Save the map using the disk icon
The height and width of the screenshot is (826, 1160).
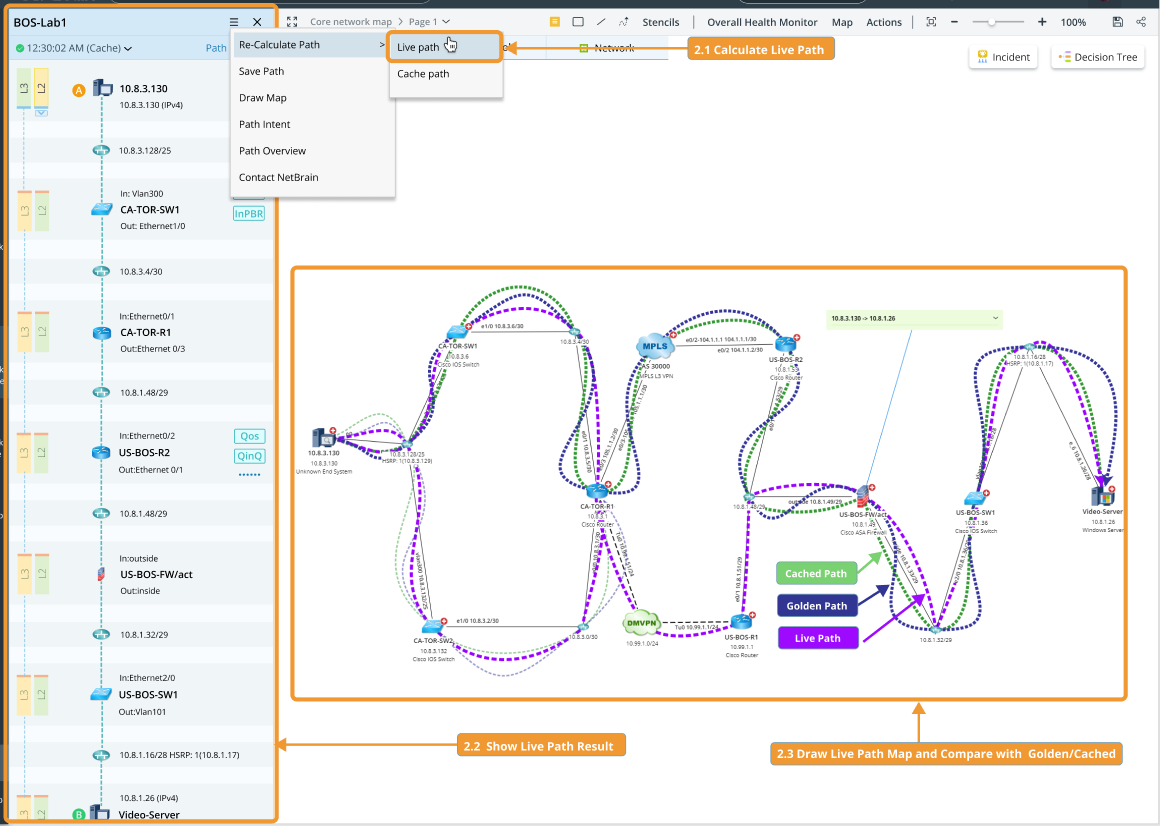[x=1118, y=21]
